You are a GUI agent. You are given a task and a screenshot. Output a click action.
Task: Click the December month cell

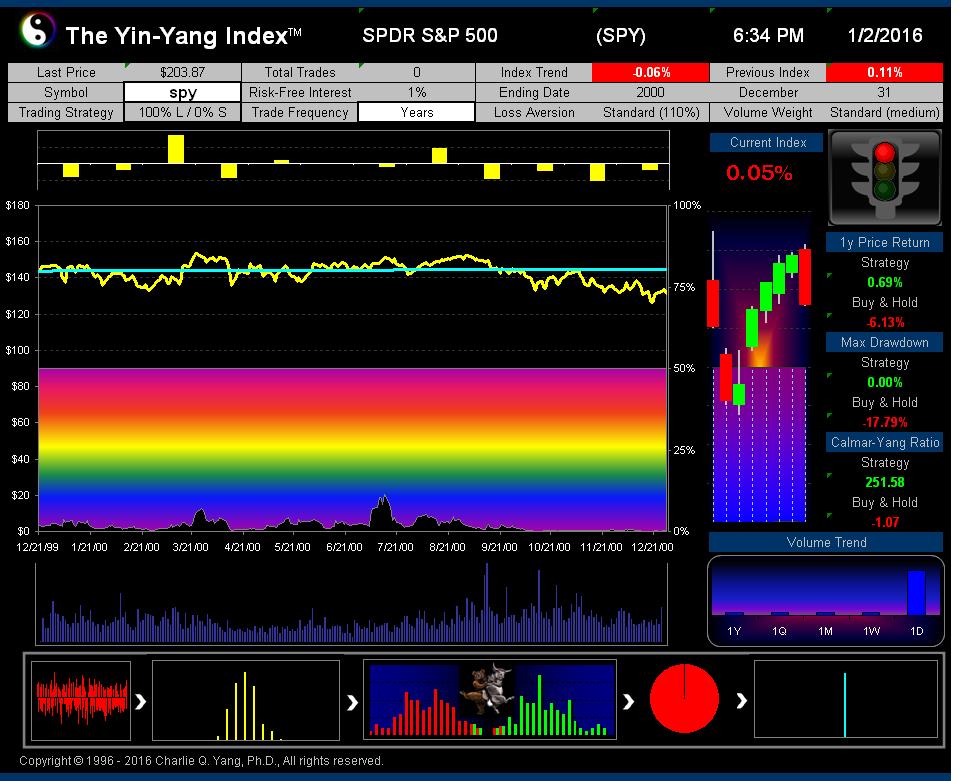768,92
